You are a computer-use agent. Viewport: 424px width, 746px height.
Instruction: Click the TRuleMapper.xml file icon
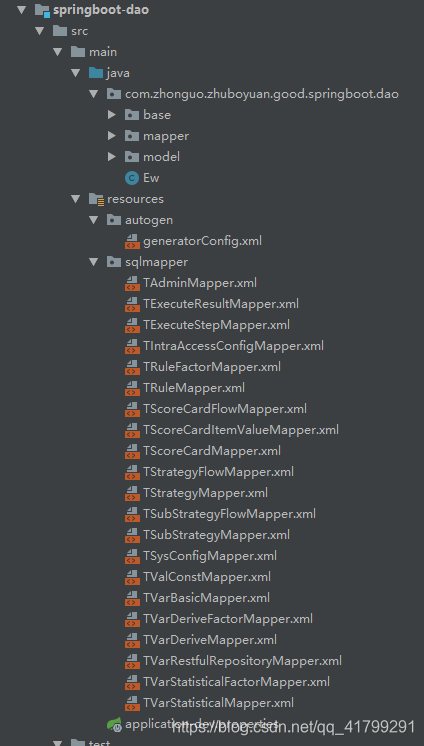(132, 388)
